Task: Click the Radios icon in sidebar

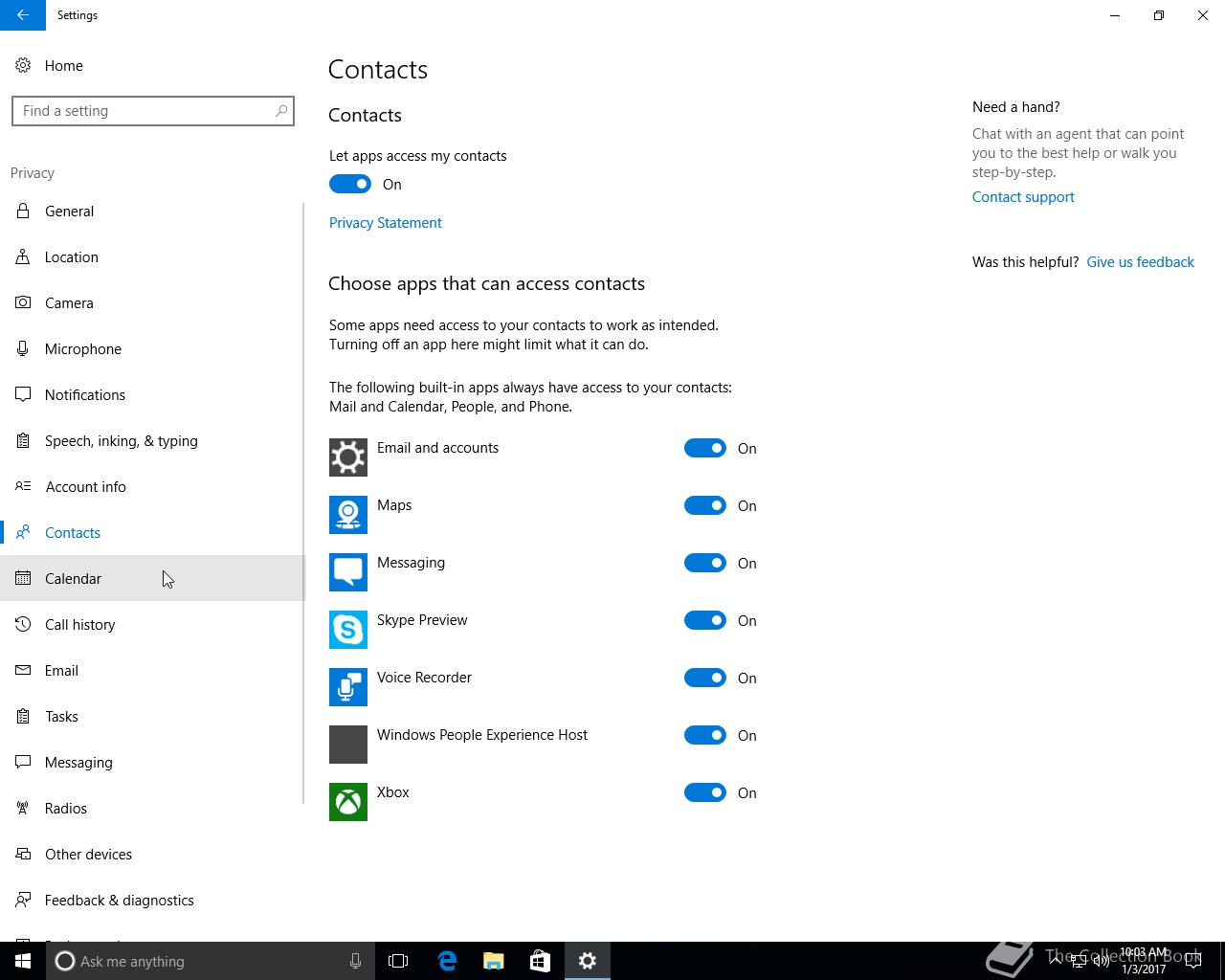Action: [23, 809]
